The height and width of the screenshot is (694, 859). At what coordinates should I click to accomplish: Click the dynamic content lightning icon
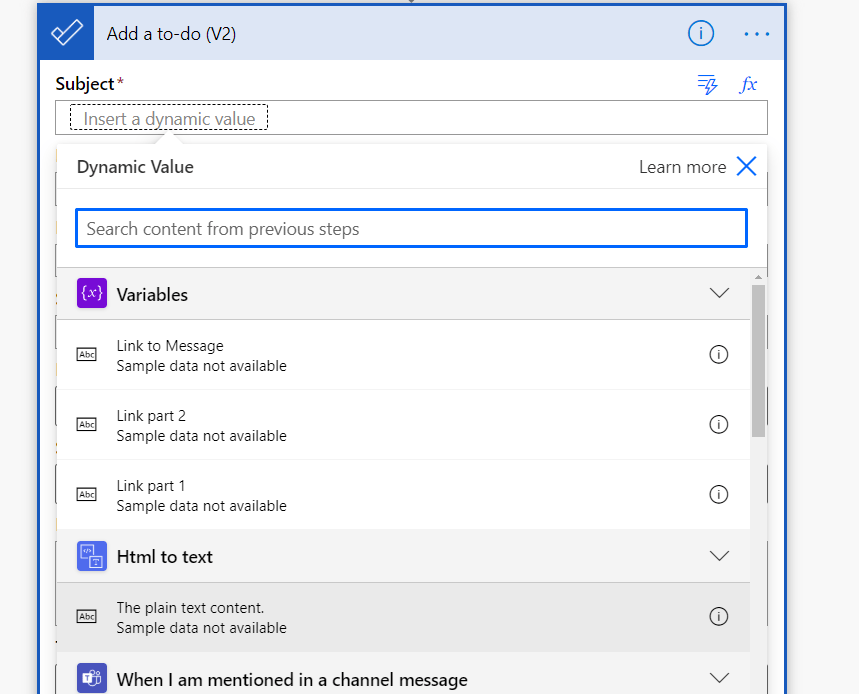click(x=707, y=85)
